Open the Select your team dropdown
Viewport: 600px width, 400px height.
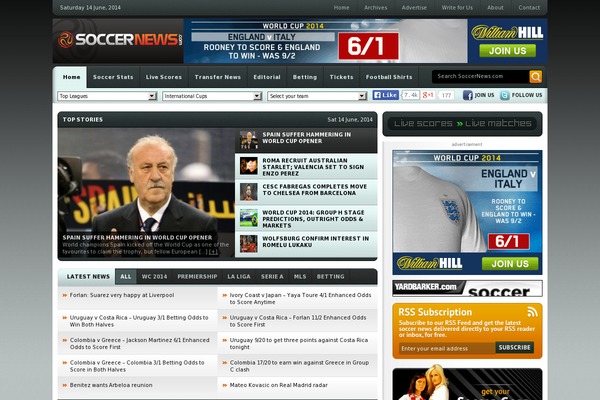click(x=317, y=96)
